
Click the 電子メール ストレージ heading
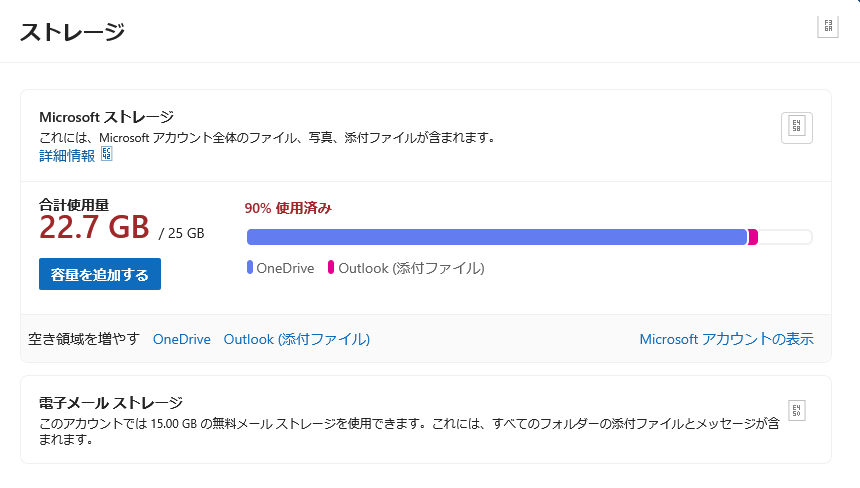click(x=110, y=403)
